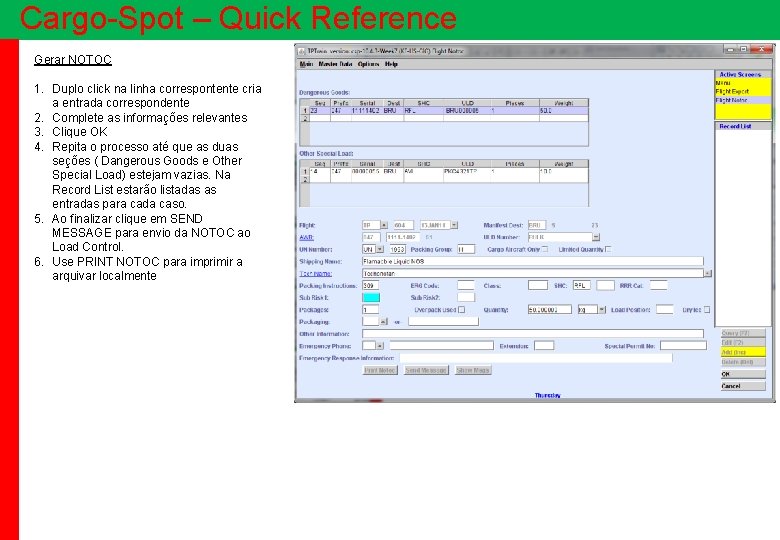
Task: Open the Quantity unit kg dropdown
Action: (601, 310)
